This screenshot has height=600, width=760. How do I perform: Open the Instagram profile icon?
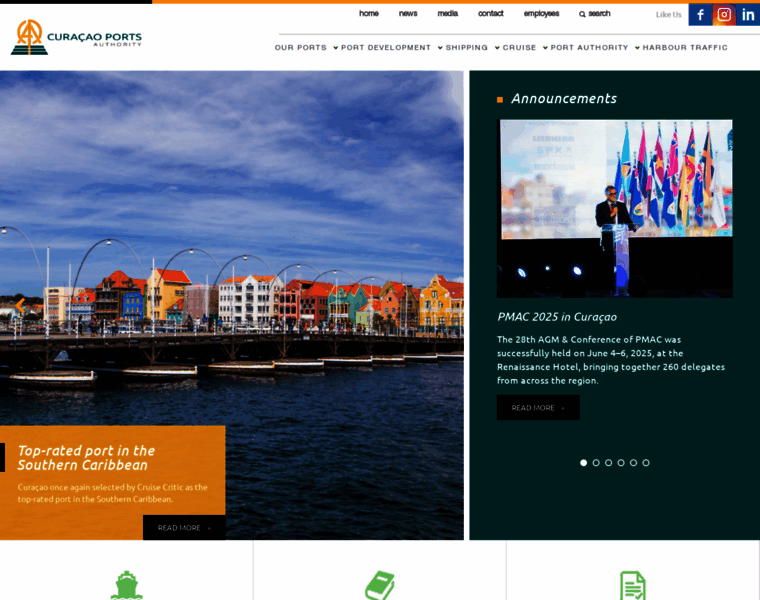point(724,15)
